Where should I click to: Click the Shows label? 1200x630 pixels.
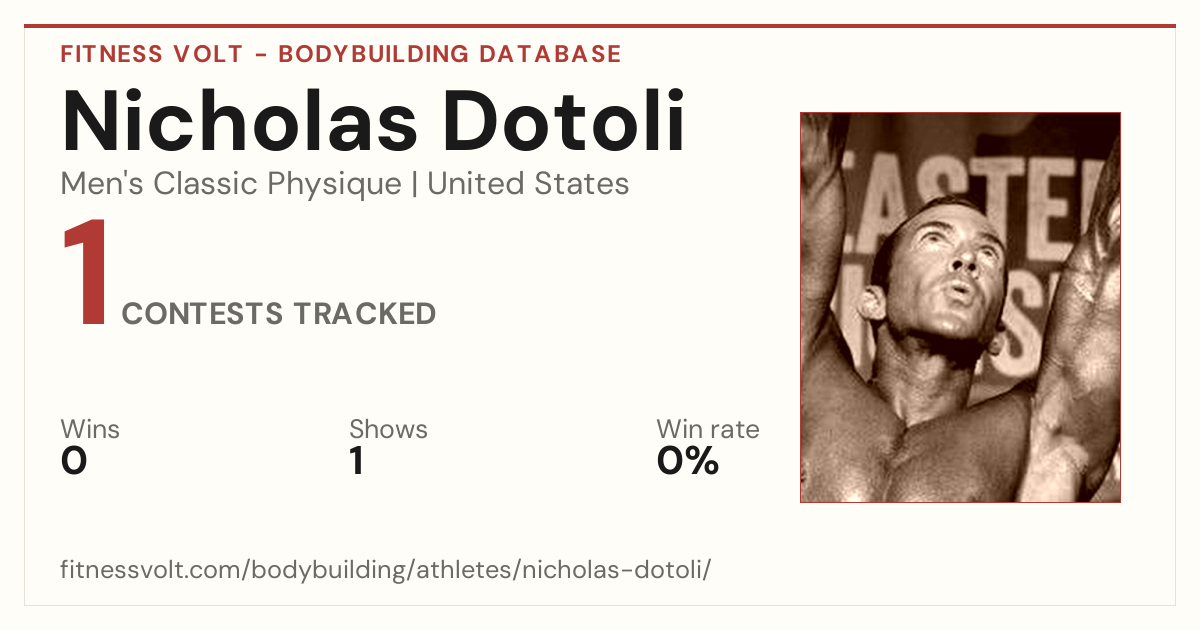(x=388, y=430)
